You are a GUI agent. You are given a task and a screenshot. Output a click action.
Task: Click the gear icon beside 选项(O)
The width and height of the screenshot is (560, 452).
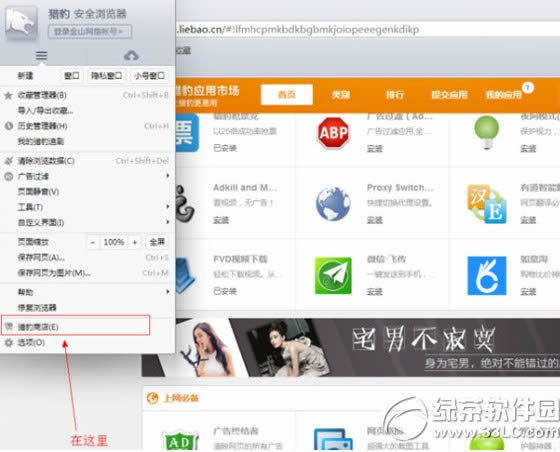(9, 343)
